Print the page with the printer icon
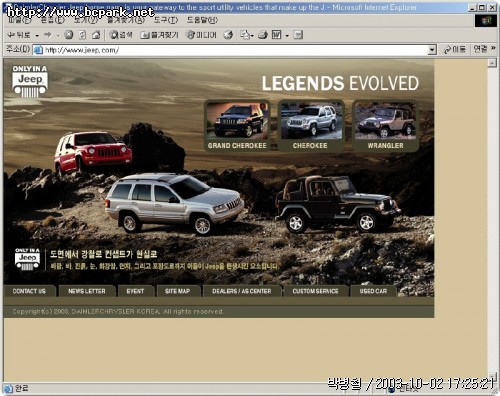 click(263, 35)
